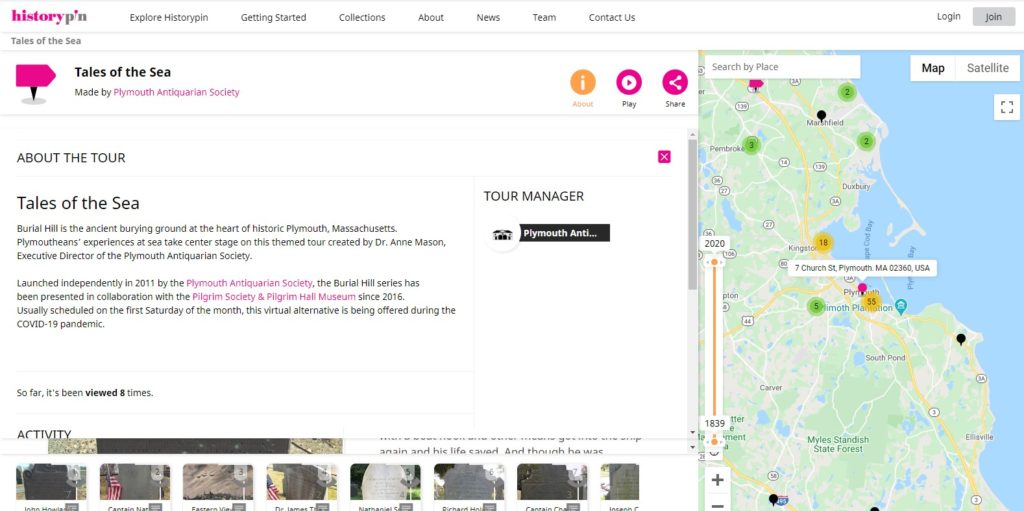
Task: Click the Join button
Action: click(x=993, y=17)
